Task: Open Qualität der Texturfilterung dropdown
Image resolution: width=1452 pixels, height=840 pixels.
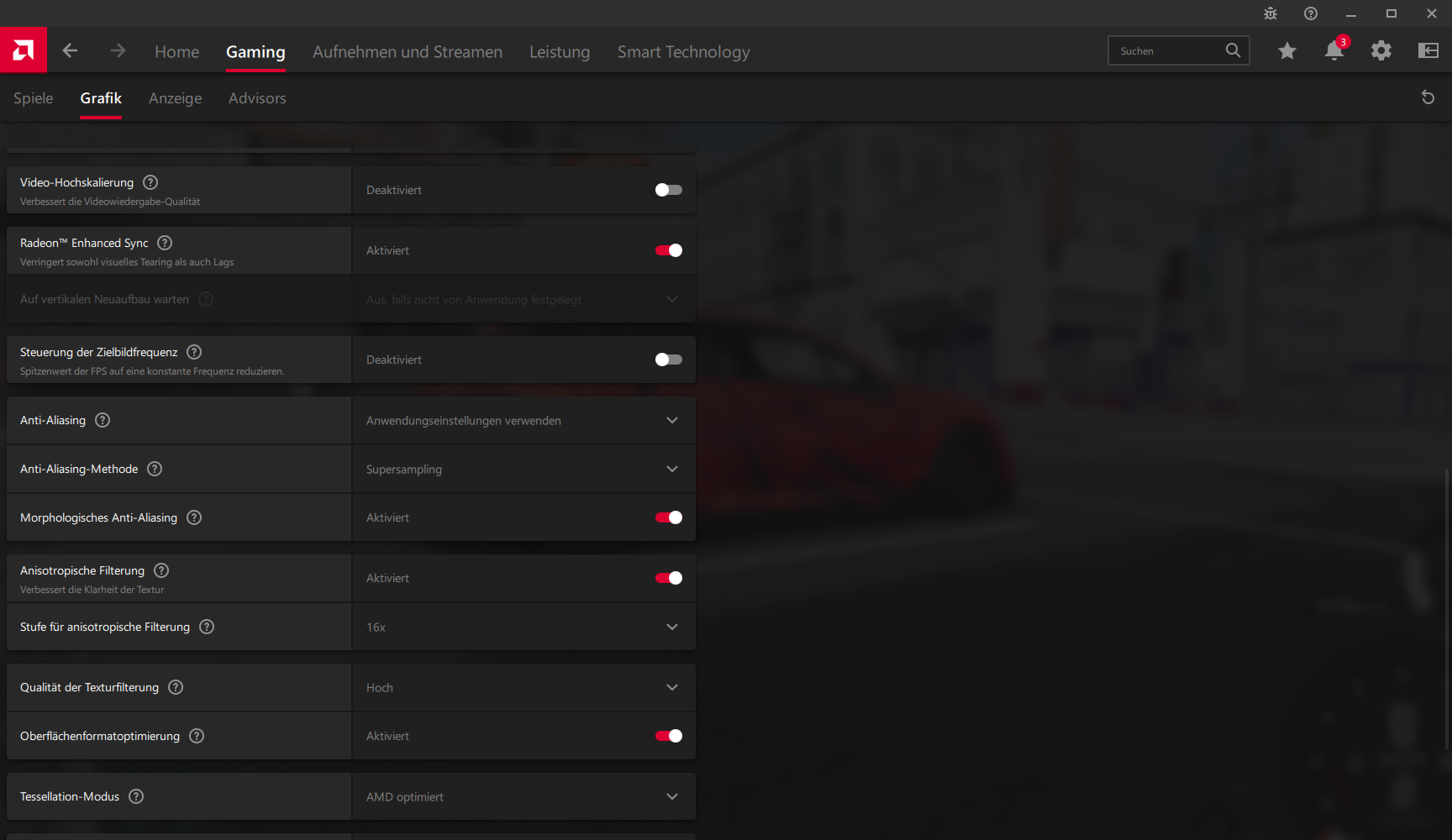Action: coord(523,687)
